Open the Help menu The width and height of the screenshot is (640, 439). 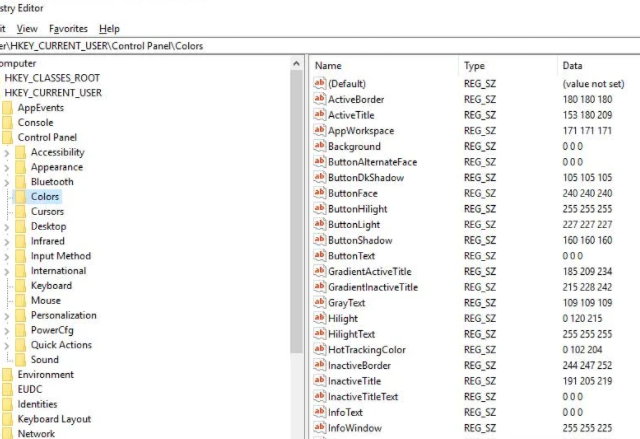[109, 29]
